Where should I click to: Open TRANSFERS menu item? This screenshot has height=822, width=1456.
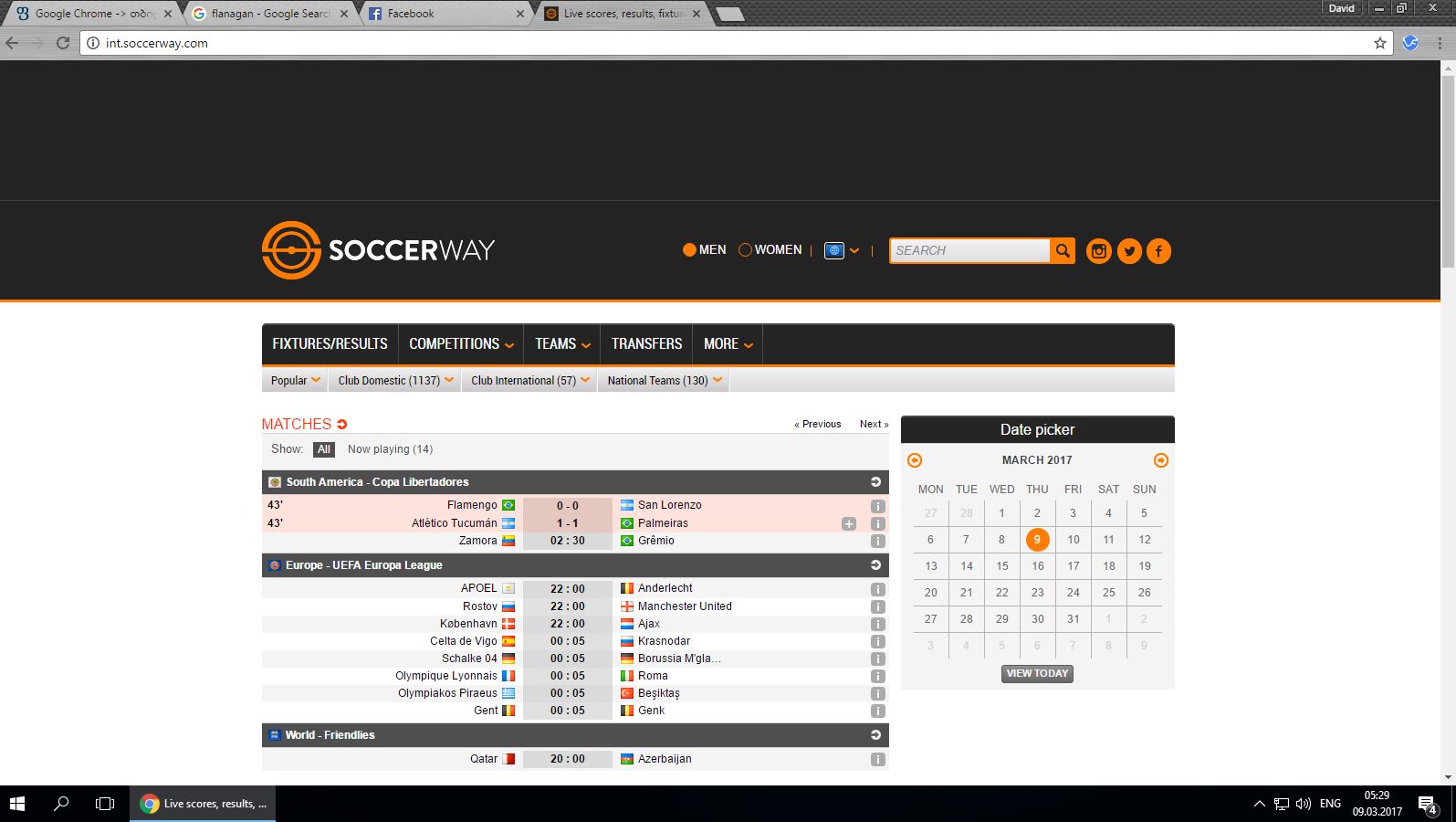tap(646, 344)
